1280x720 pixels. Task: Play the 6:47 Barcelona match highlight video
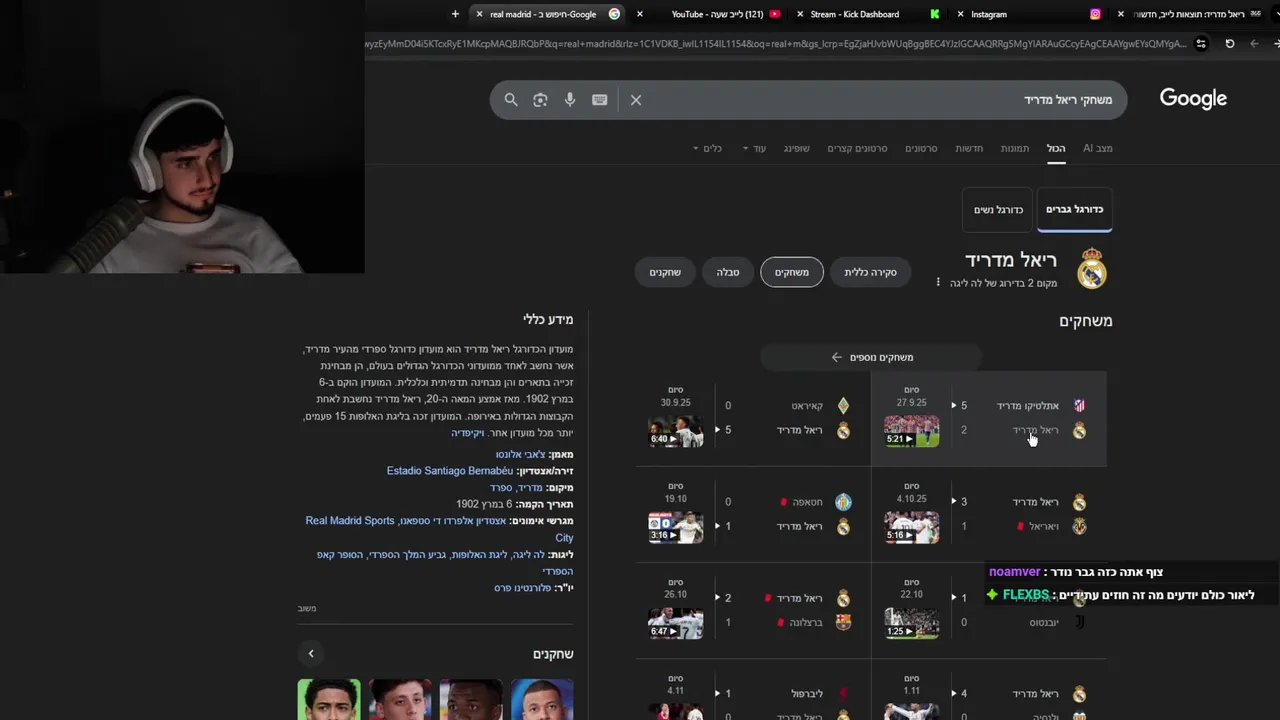(x=675, y=623)
